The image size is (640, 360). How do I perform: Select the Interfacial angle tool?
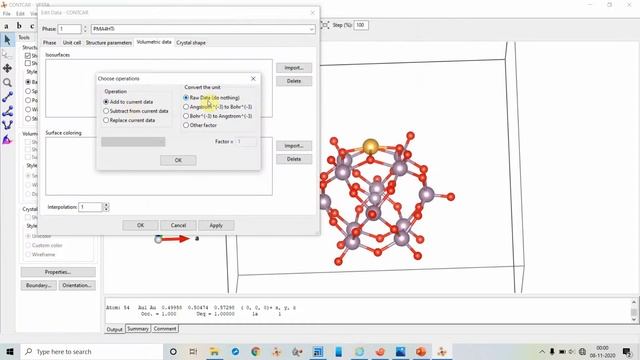pyautogui.click(x=7, y=140)
